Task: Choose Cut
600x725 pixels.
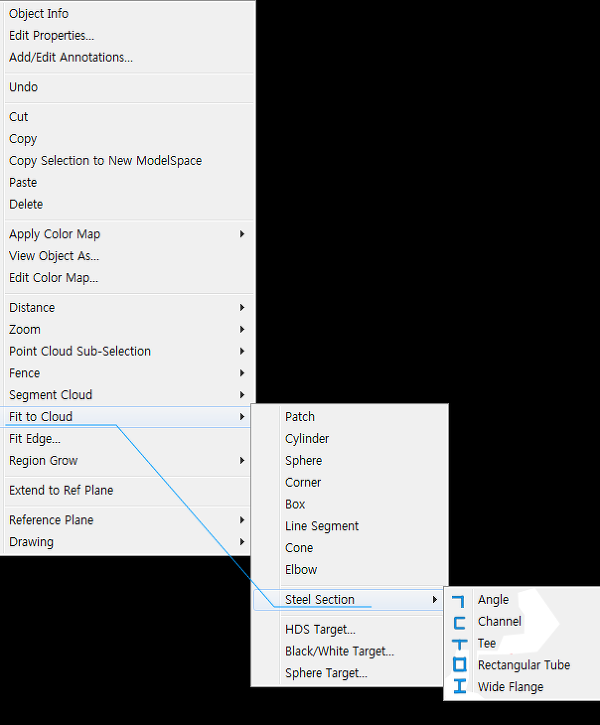Action: pyautogui.click(x=18, y=117)
